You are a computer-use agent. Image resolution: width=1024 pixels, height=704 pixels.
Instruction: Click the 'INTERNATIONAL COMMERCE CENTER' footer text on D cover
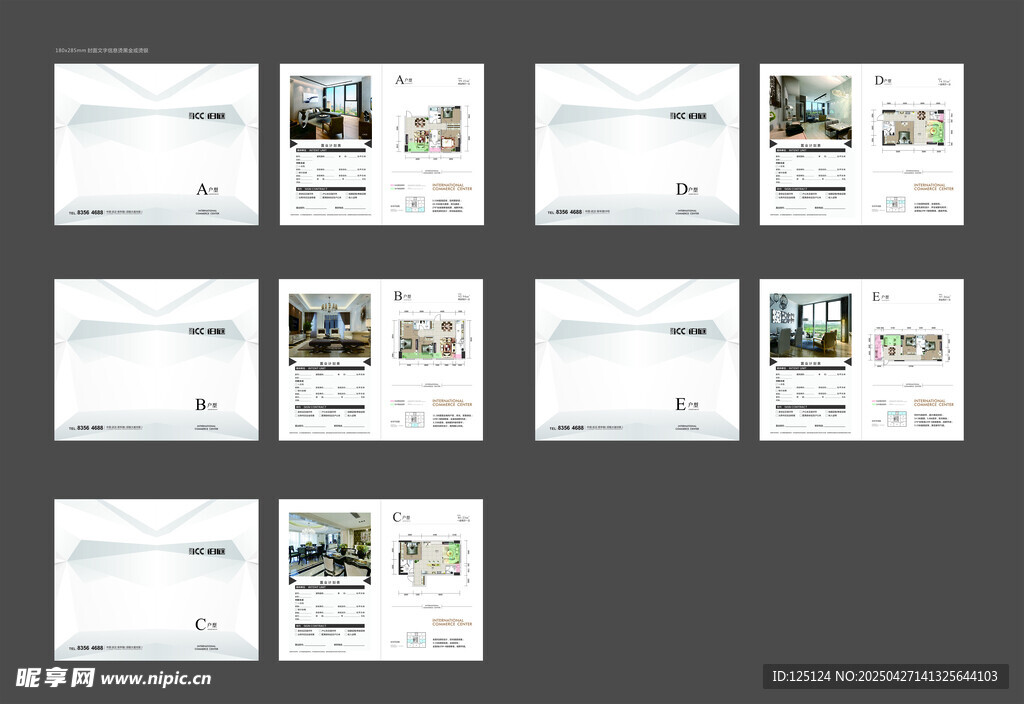click(688, 212)
